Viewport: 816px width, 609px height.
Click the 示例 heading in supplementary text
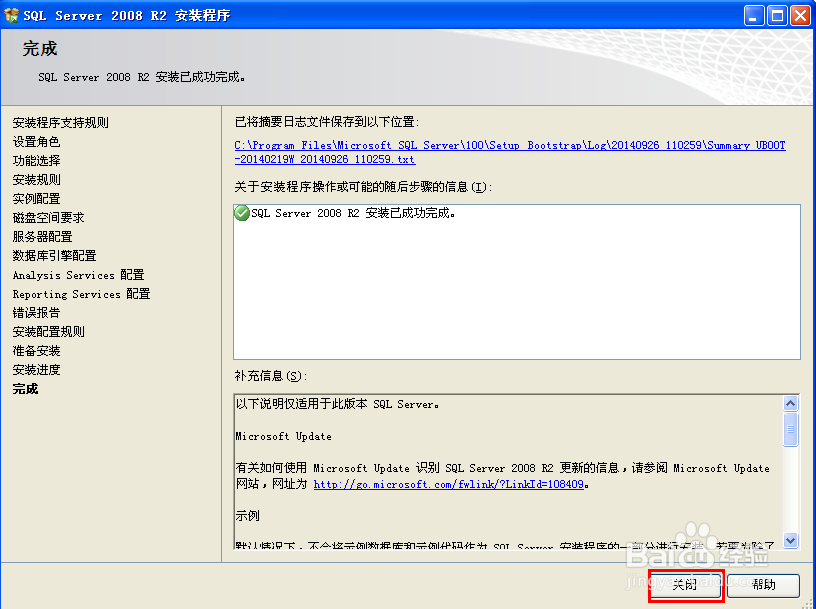click(x=248, y=516)
